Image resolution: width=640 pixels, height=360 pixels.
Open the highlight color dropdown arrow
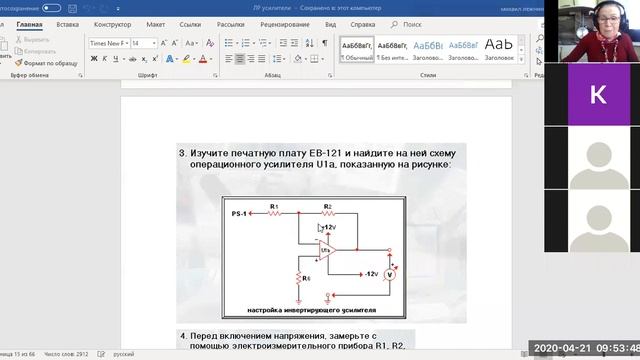point(194,59)
